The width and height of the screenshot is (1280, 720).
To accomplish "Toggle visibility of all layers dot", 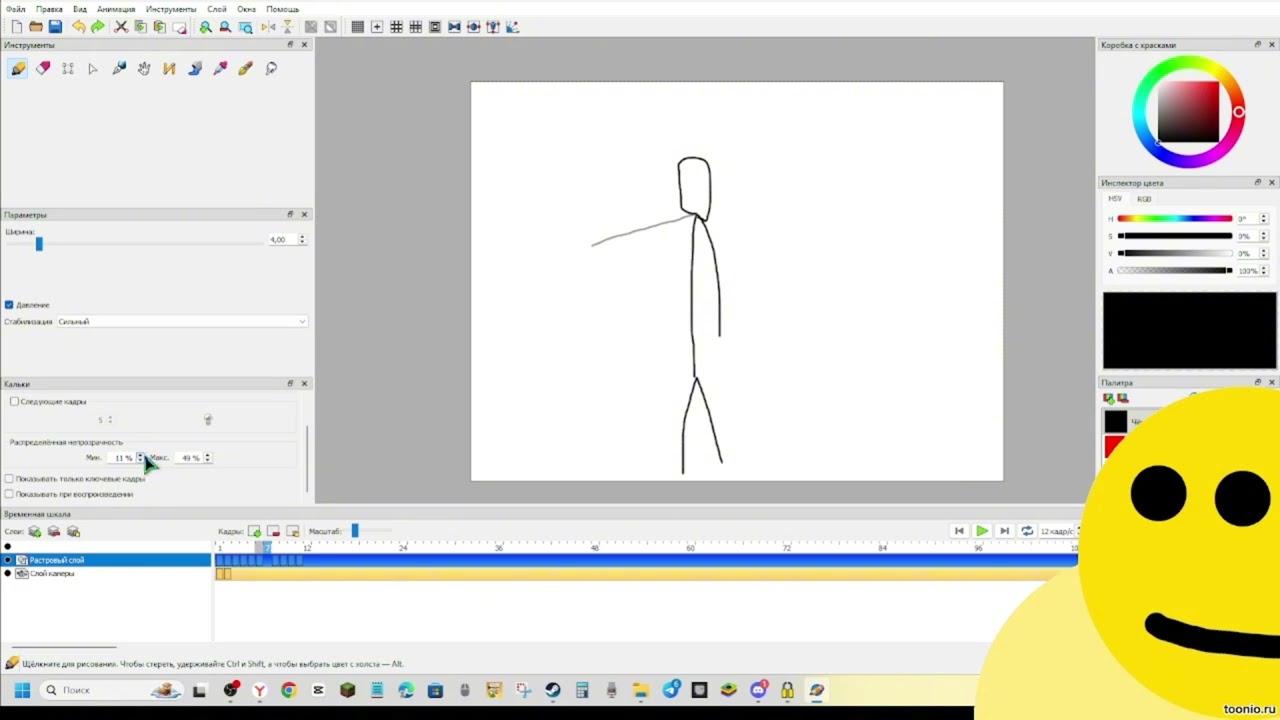I will point(8,547).
